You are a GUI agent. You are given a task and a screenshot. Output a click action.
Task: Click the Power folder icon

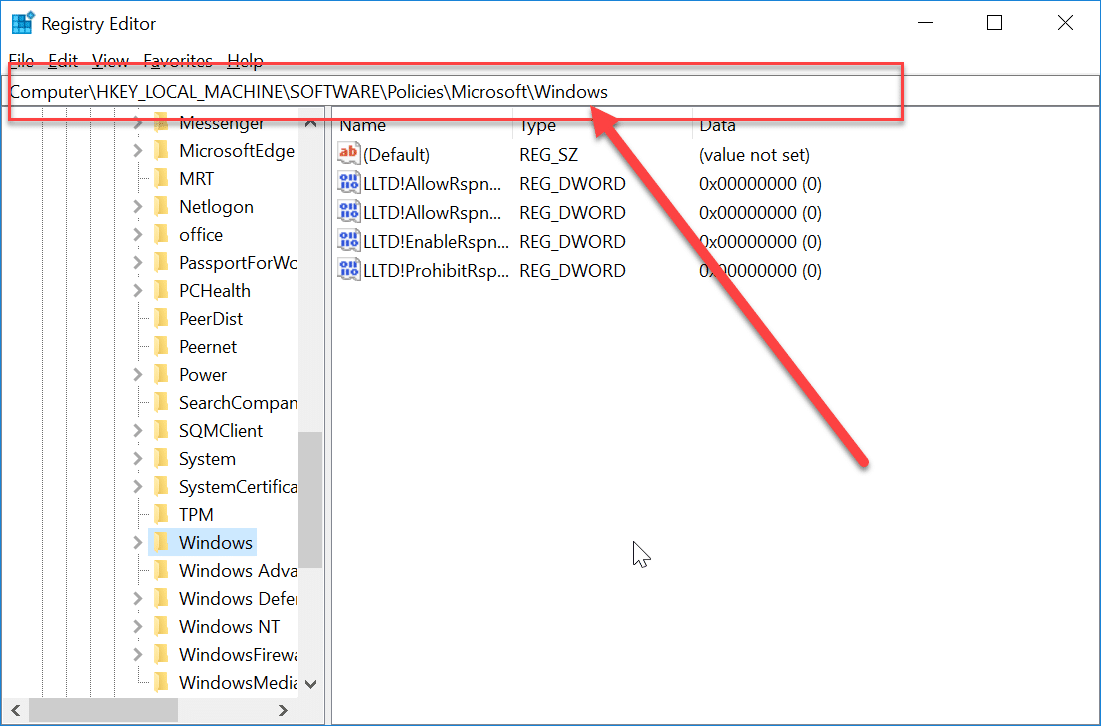tap(163, 374)
